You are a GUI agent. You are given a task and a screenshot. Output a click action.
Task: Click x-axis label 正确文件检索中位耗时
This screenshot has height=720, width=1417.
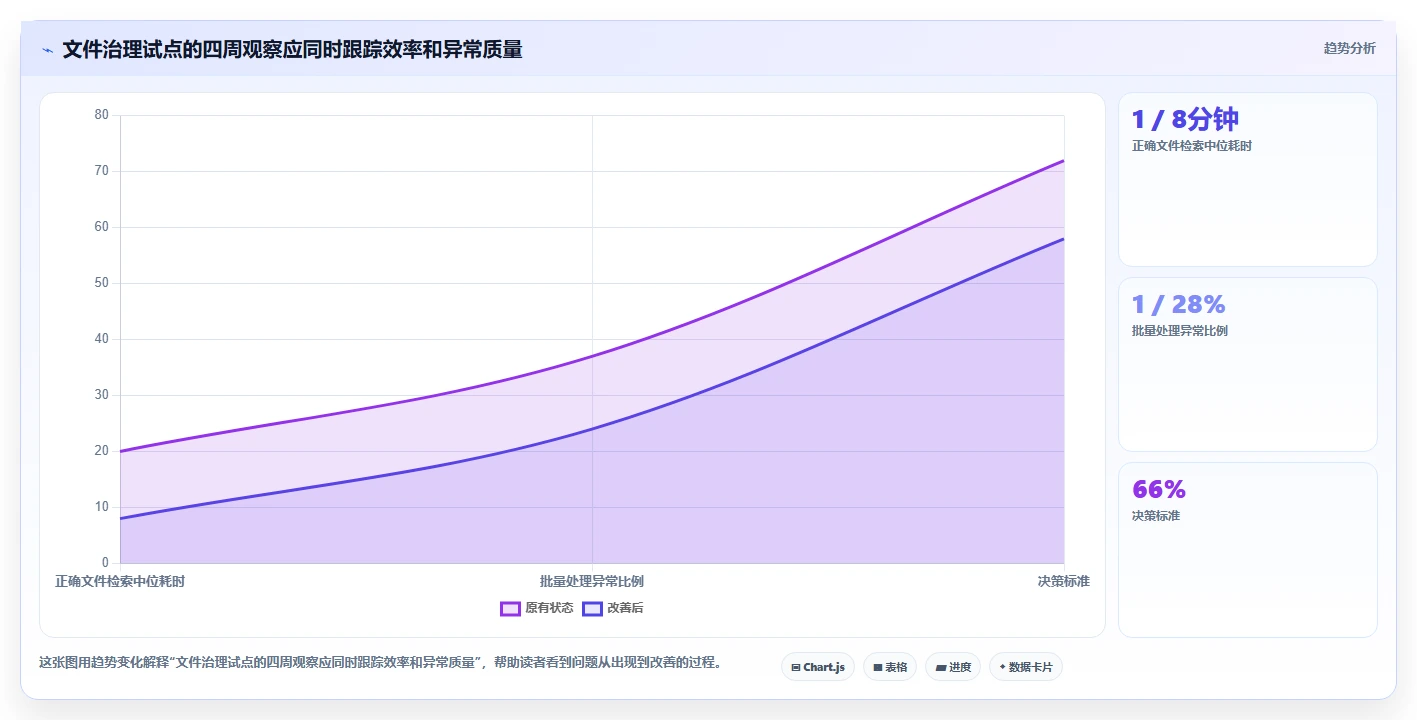pyautogui.click(x=120, y=581)
